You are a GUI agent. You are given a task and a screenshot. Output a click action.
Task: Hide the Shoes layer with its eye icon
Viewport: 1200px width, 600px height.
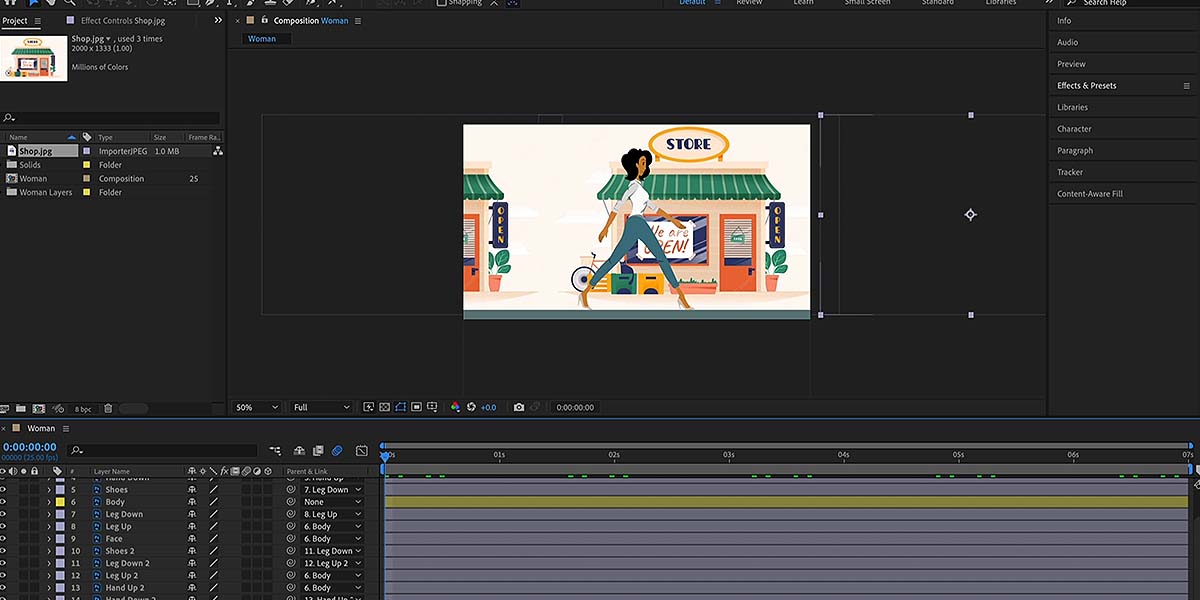click(4, 490)
